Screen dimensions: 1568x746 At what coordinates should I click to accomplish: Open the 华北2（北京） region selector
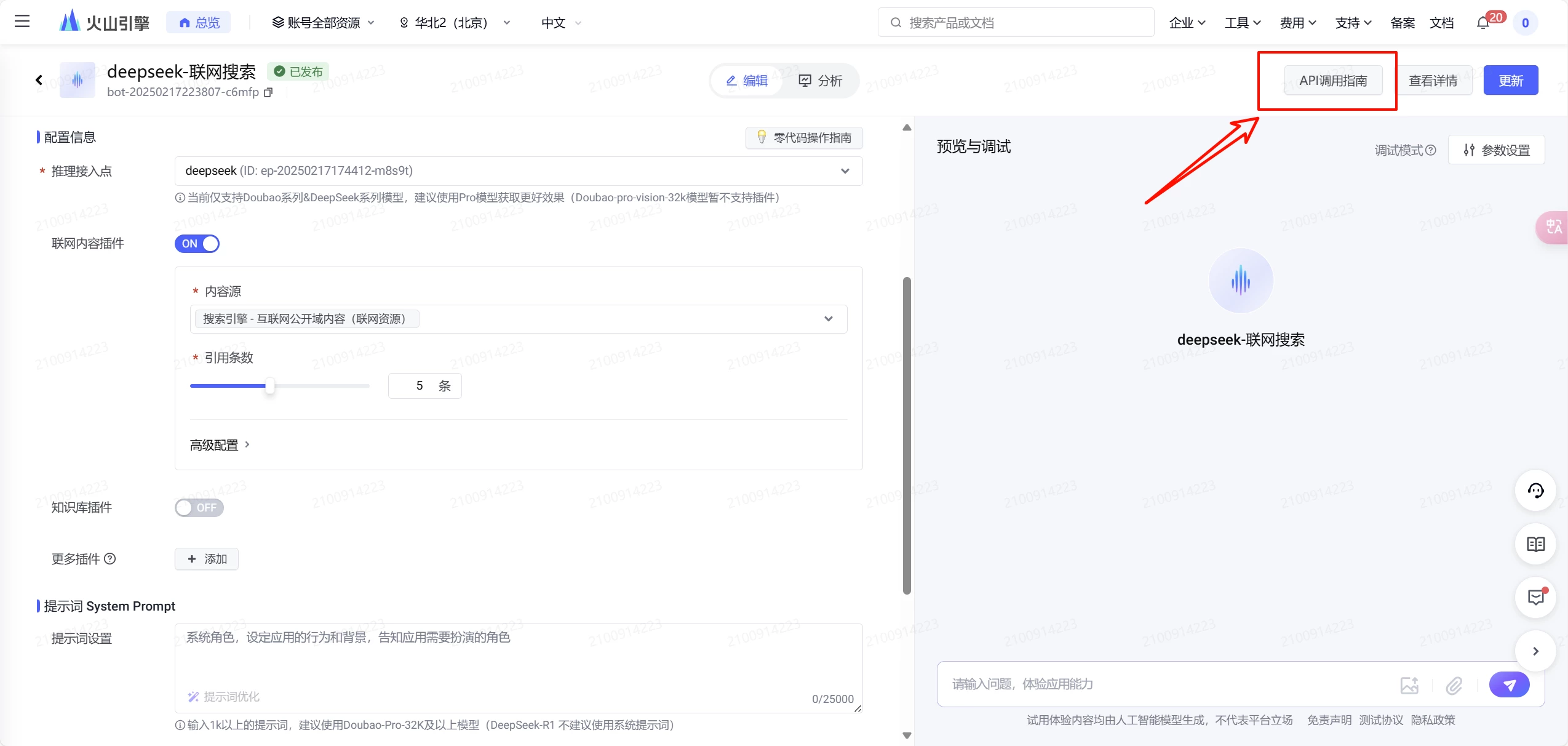point(455,23)
